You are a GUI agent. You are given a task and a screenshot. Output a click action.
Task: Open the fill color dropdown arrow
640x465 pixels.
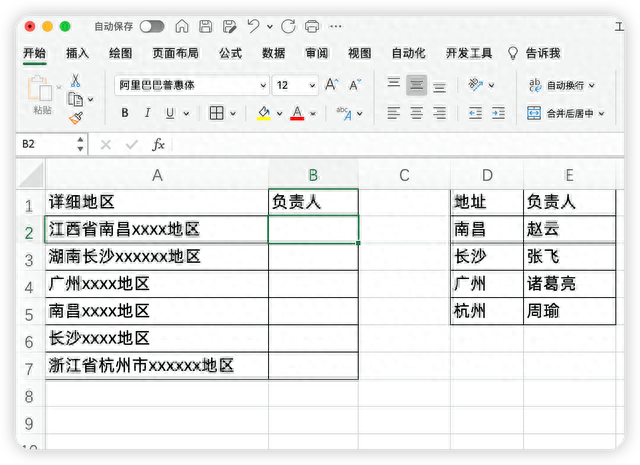[x=280, y=113]
